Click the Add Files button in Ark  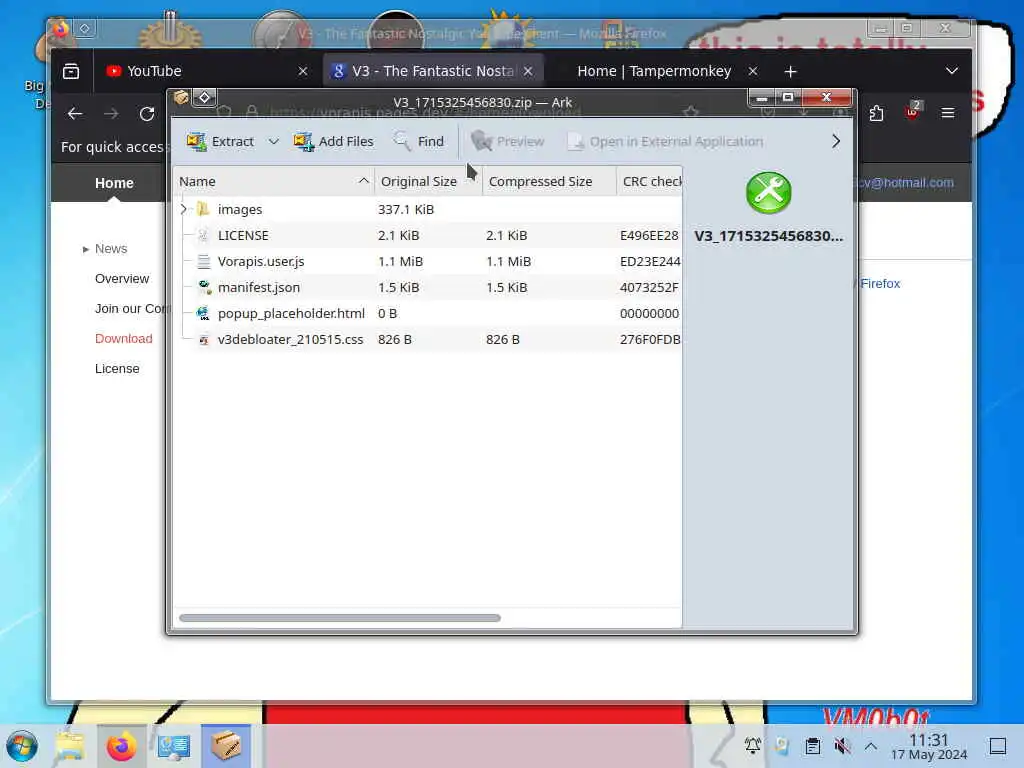(333, 141)
